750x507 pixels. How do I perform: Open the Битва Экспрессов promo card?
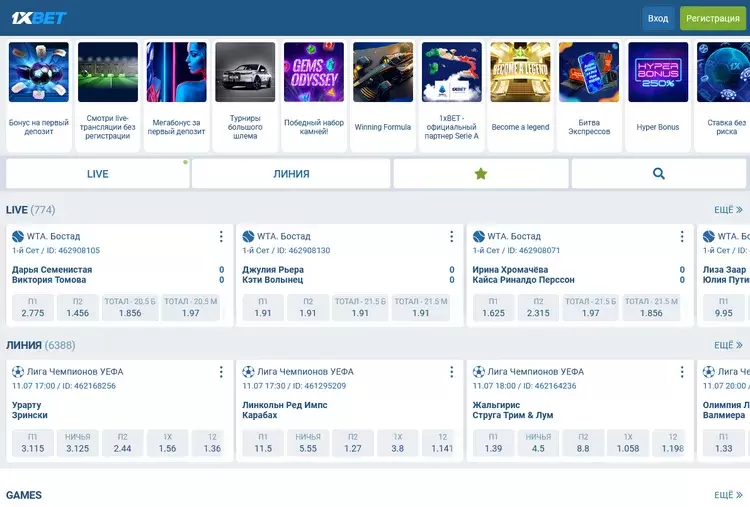[x=589, y=96]
